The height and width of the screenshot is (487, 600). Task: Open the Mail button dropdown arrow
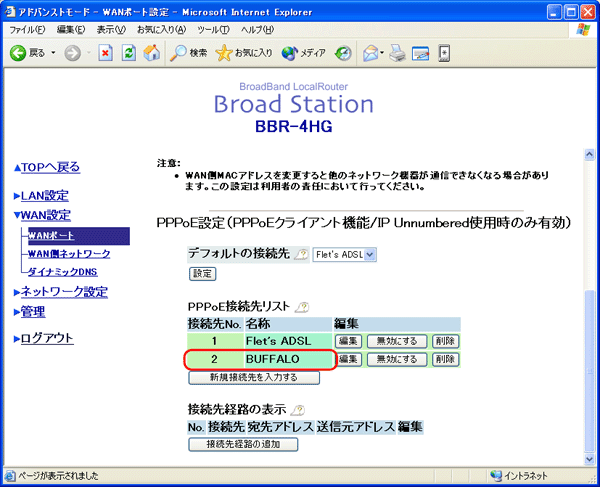point(382,53)
